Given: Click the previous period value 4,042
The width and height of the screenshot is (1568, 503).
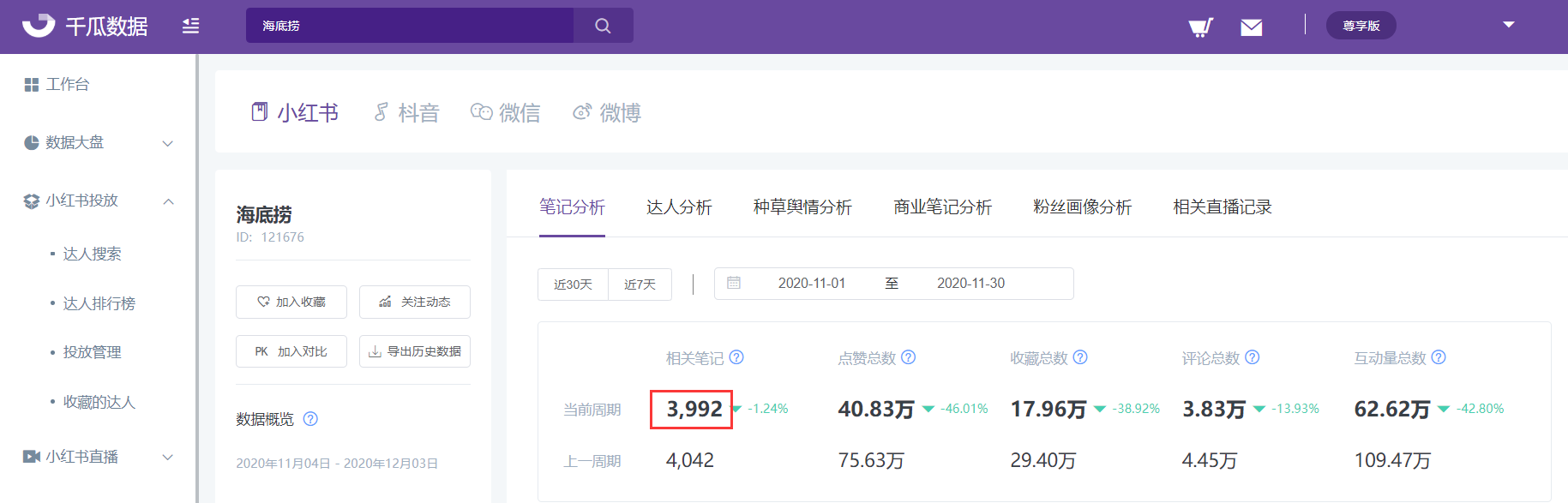Looking at the screenshot, I should pos(690,460).
